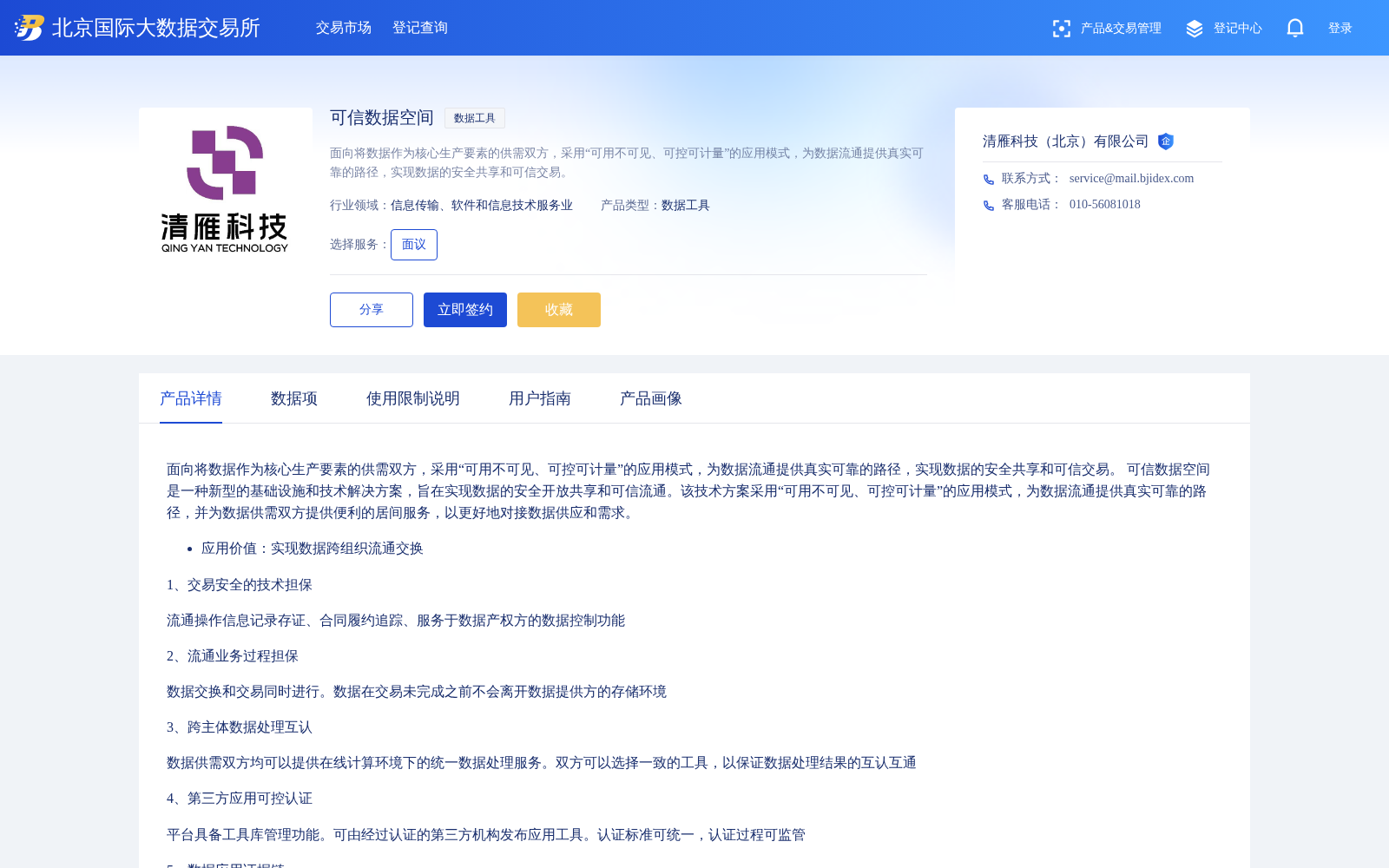Click phone number 010-56081018
This screenshot has width=1389, height=868.
pyautogui.click(x=1105, y=205)
